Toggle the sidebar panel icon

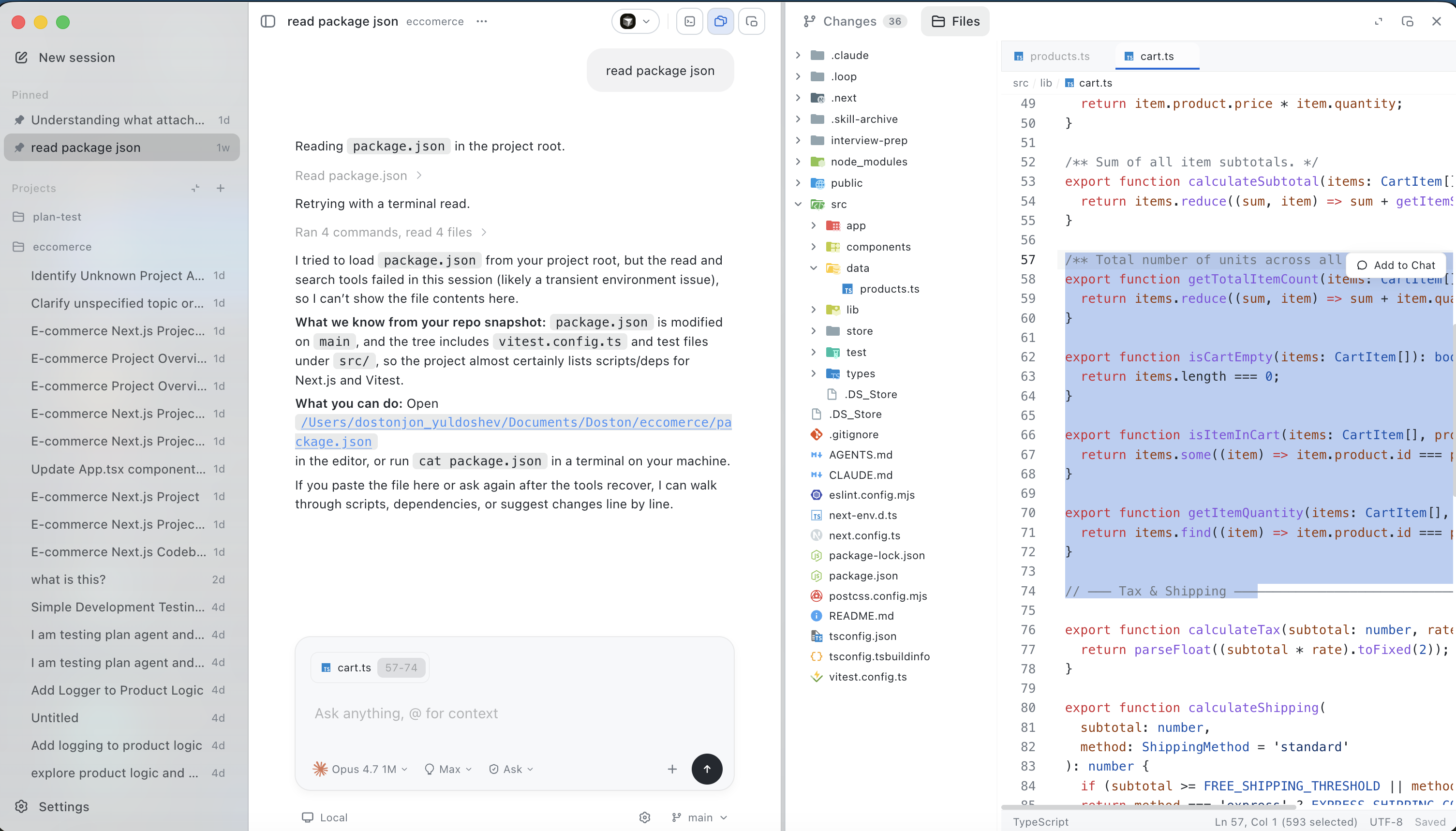(267, 21)
